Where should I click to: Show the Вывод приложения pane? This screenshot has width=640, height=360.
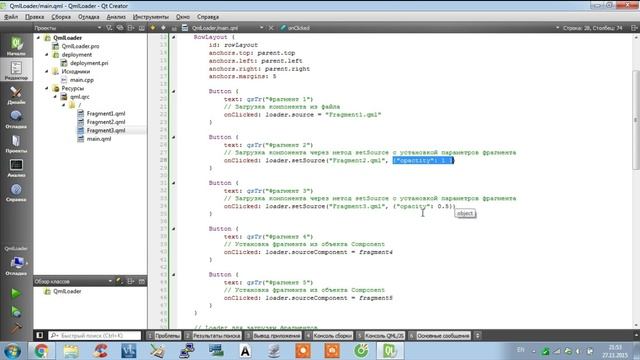[x=273, y=336]
